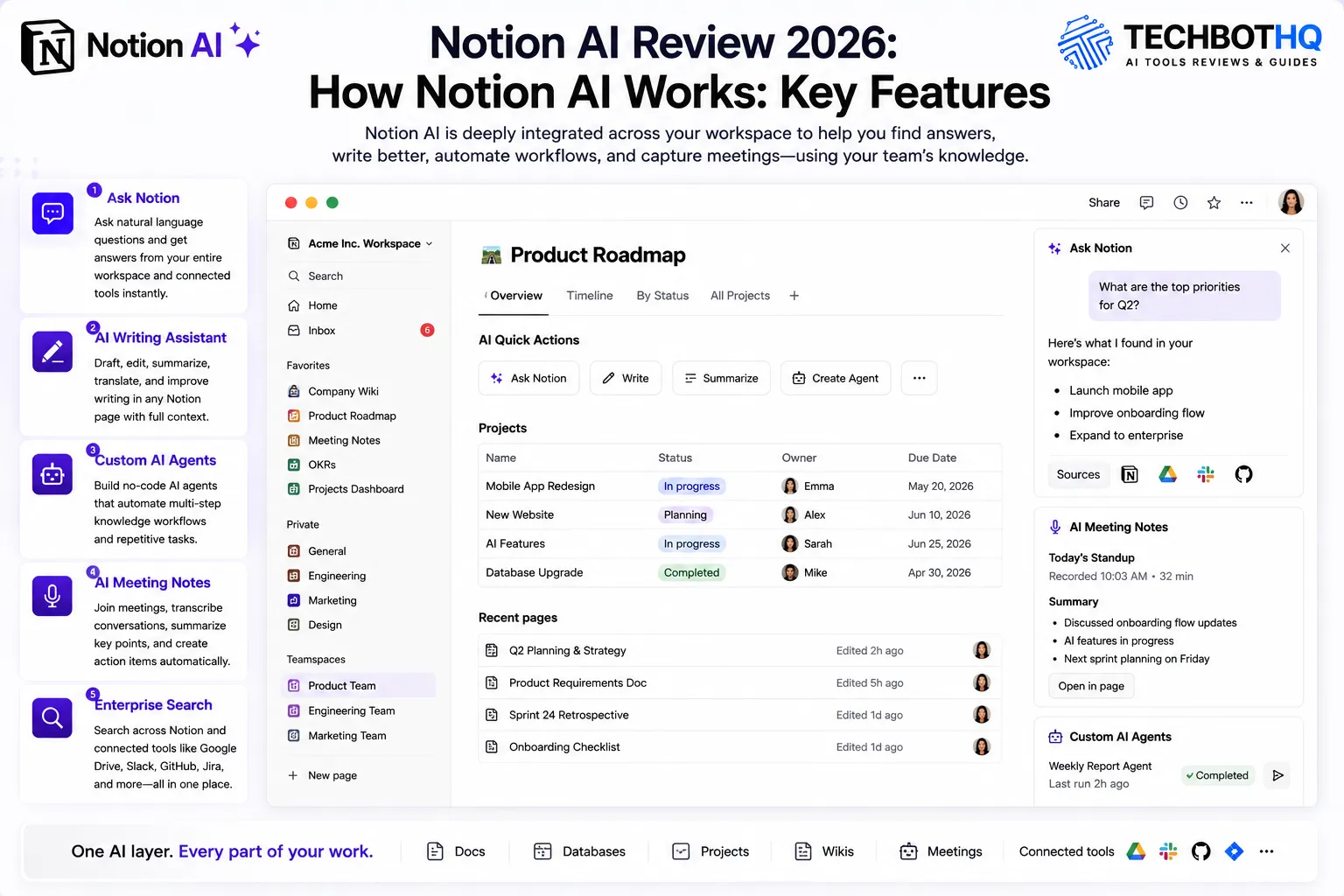This screenshot has height=896, width=1344.
Task: Select the Product Team teamspace
Action: (x=360, y=685)
